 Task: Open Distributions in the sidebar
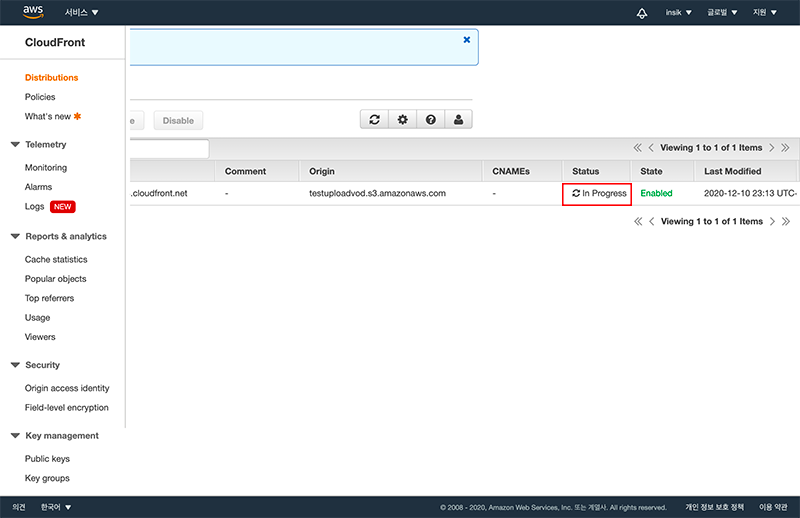click(52, 78)
